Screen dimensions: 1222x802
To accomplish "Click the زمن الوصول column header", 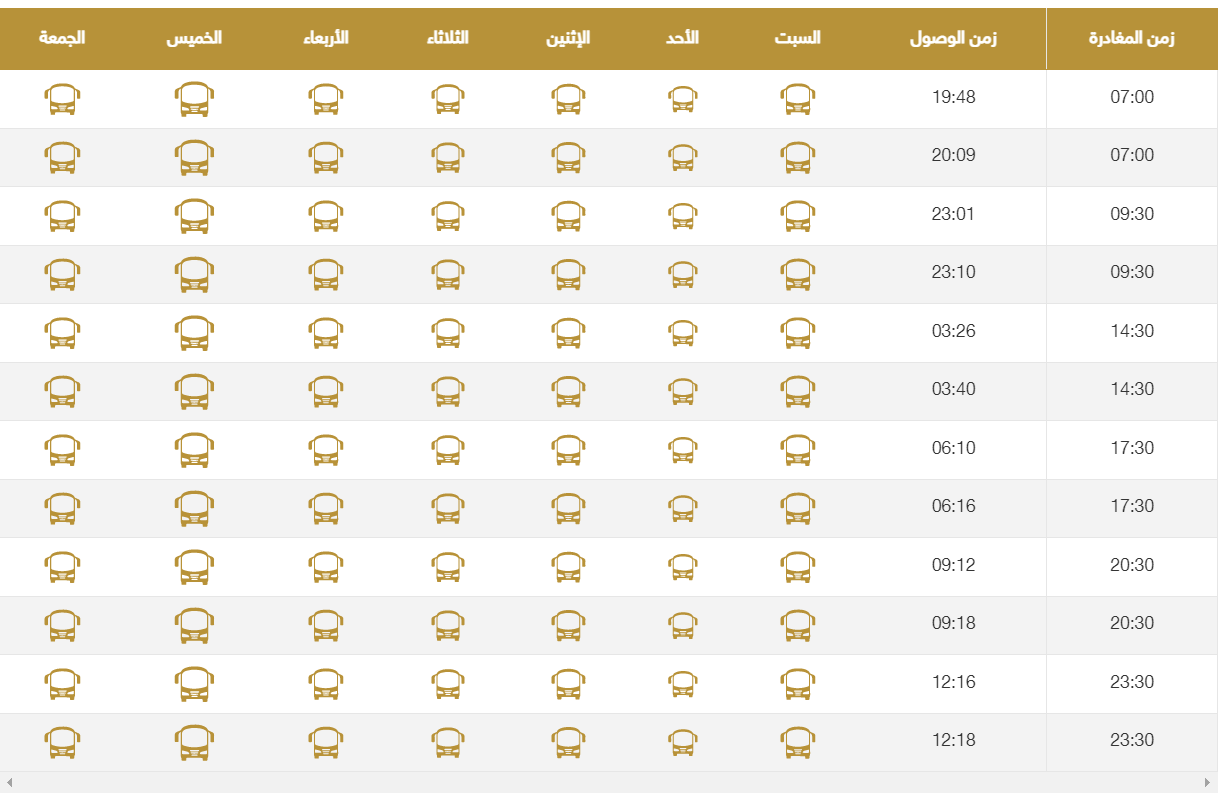I will pyautogui.click(x=953, y=39).
